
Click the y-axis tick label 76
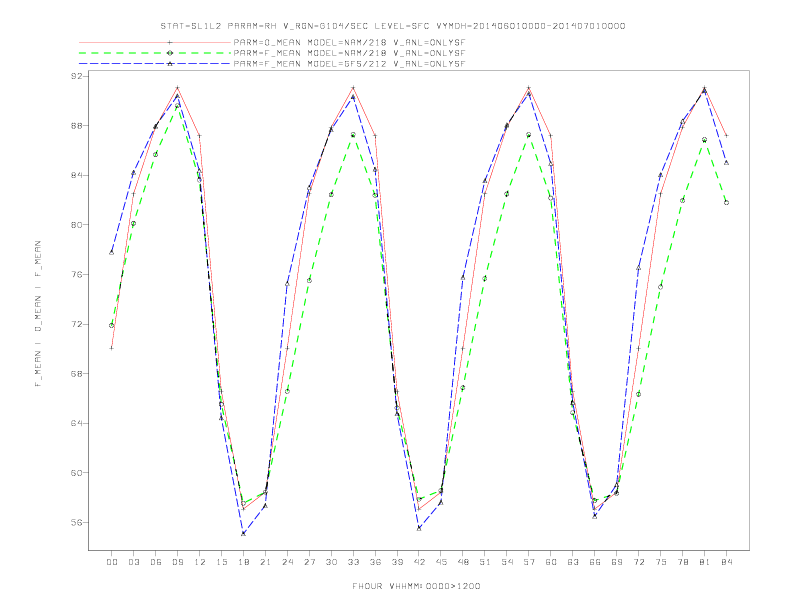point(77,274)
